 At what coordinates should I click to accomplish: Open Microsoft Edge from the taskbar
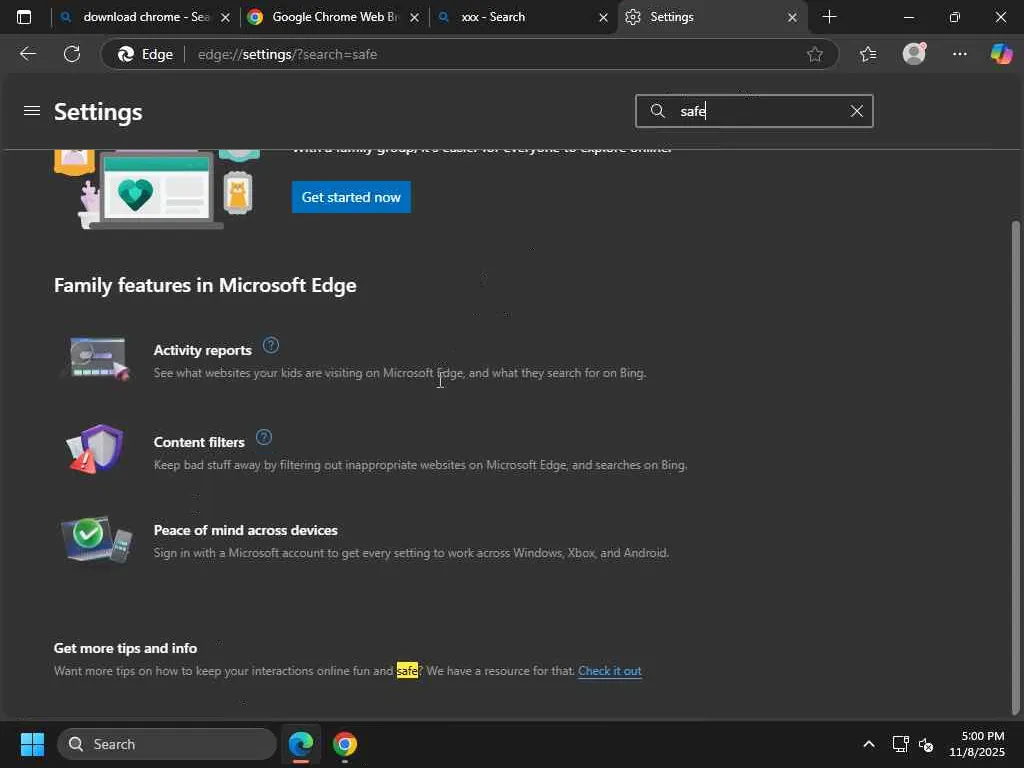301,744
